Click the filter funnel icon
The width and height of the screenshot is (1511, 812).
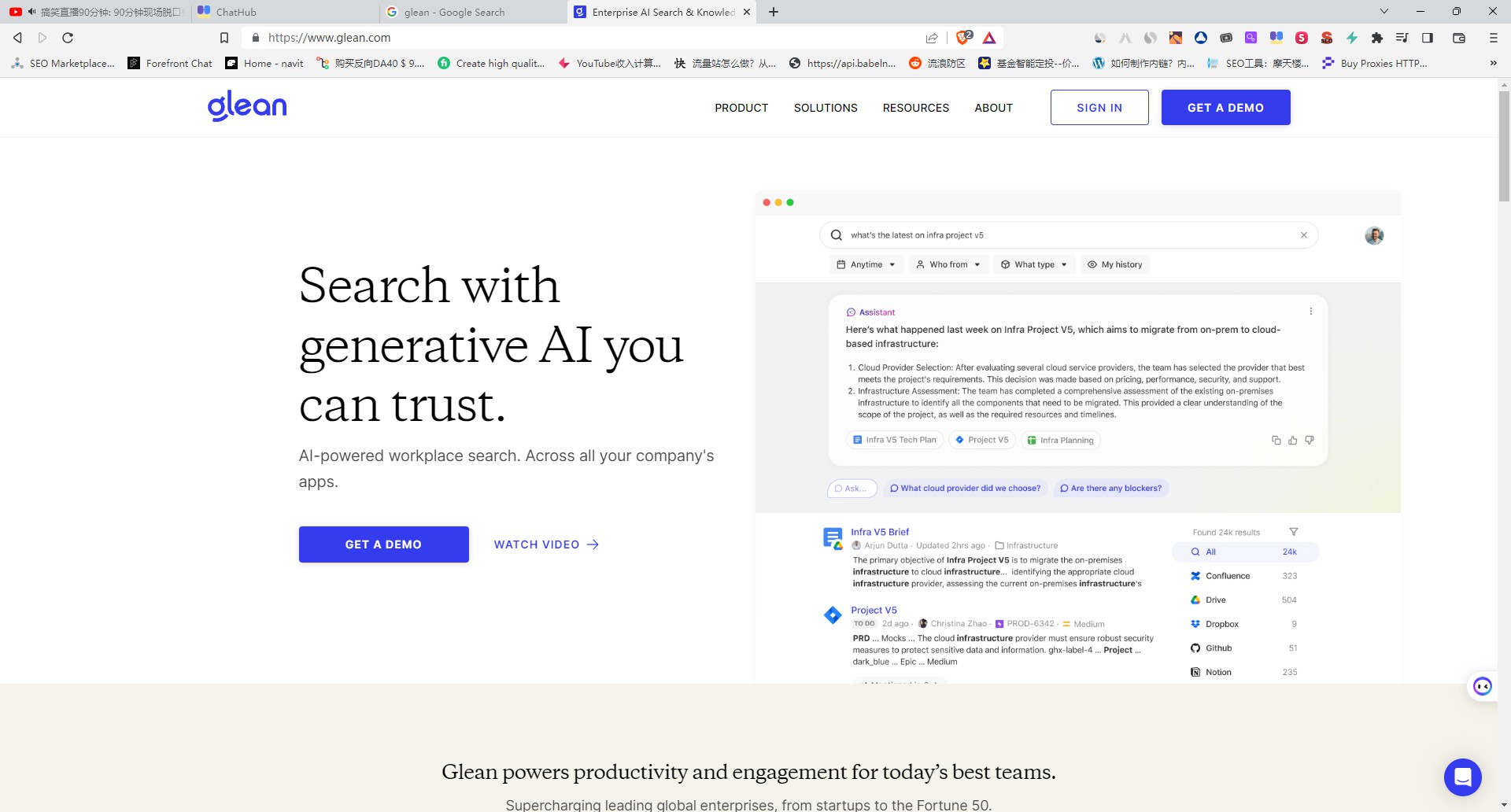pyautogui.click(x=1293, y=532)
